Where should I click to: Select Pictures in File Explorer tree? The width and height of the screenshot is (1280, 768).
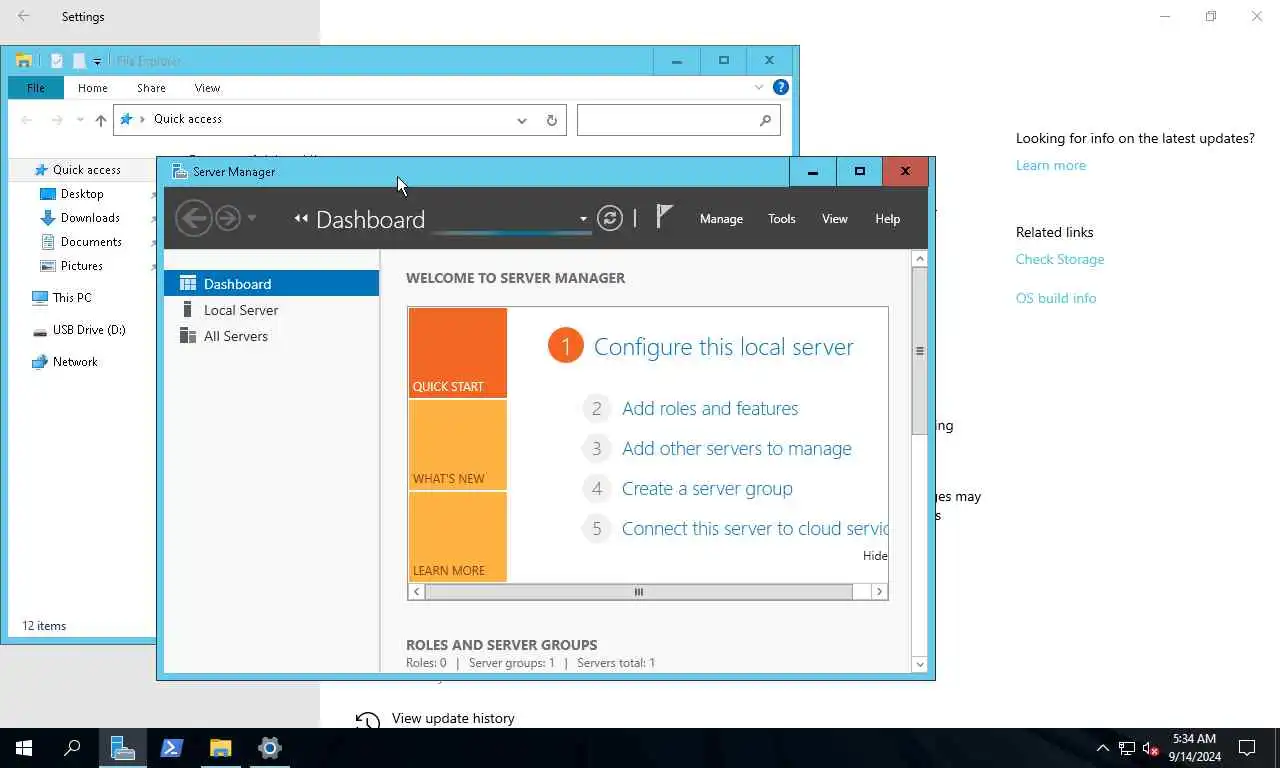[82, 266]
